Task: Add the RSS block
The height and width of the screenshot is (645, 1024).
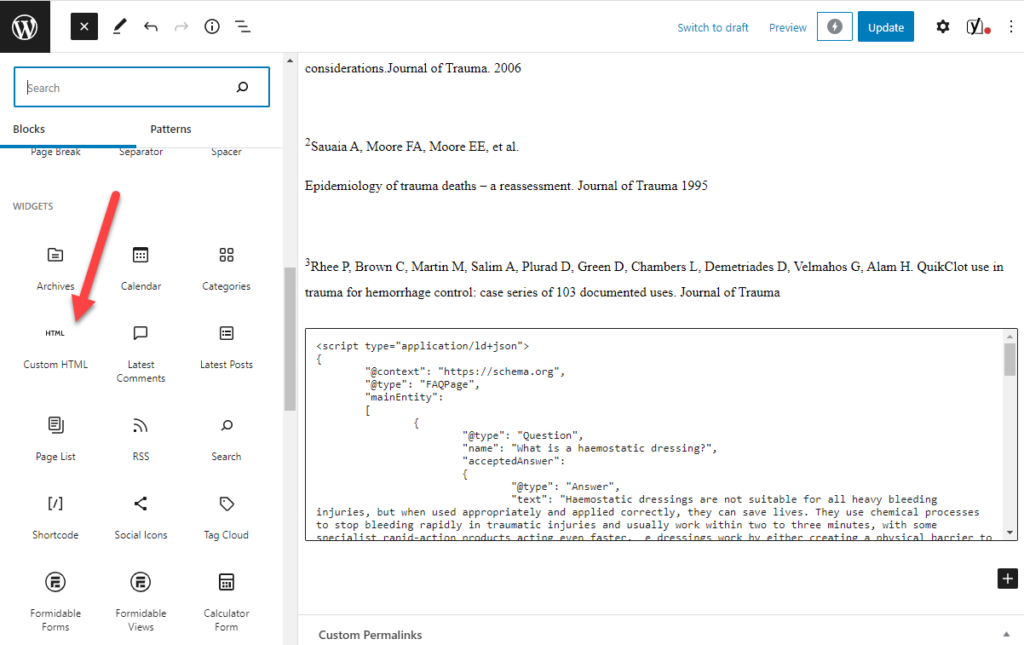Action: click(x=141, y=437)
